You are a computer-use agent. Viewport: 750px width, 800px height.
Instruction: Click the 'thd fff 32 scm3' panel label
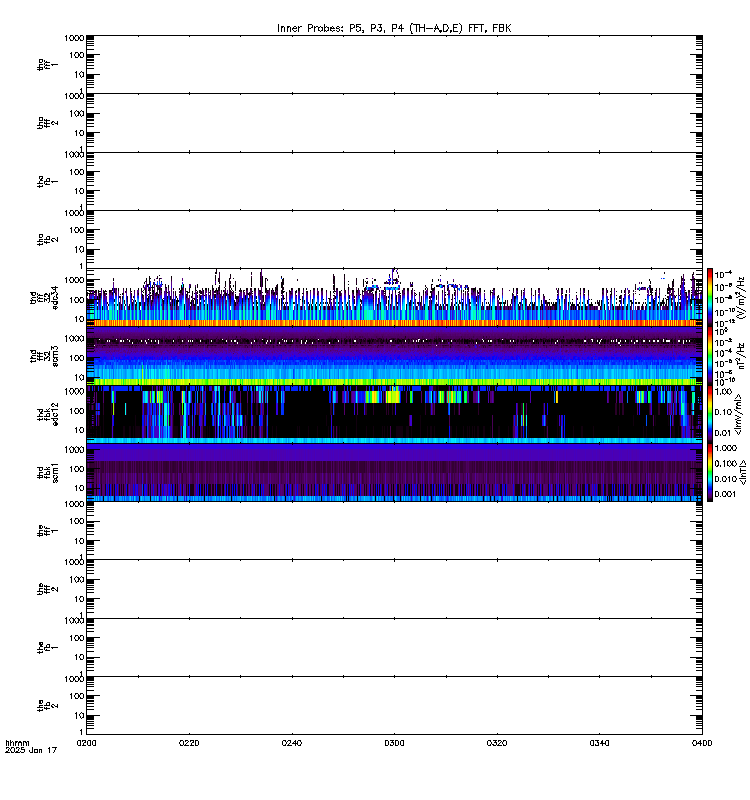(44, 356)
